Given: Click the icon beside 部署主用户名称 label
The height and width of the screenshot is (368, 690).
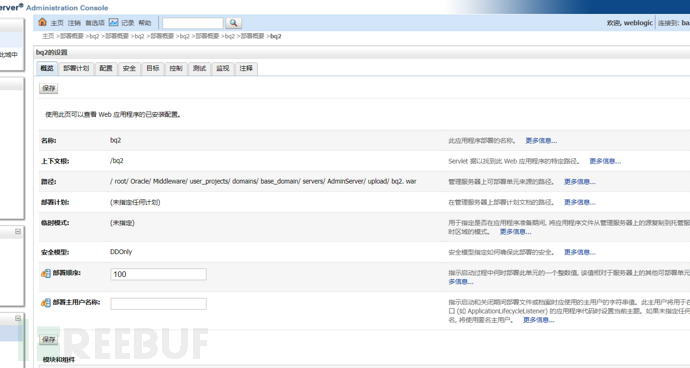Looking at the screenshot, I should tap(46, 303).
